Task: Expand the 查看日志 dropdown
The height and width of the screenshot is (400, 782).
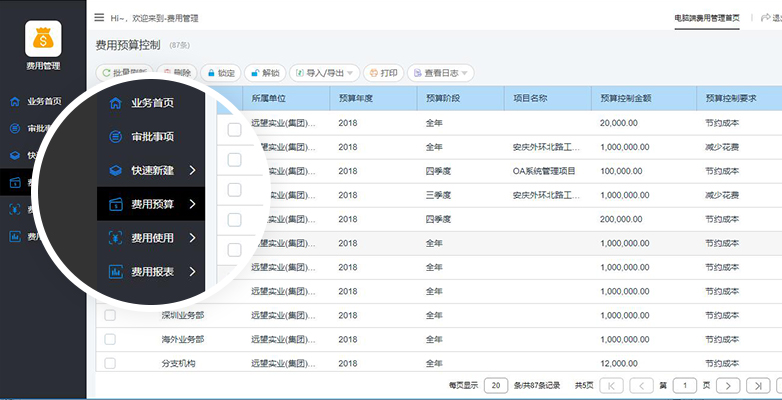Action: pos(440,73)
